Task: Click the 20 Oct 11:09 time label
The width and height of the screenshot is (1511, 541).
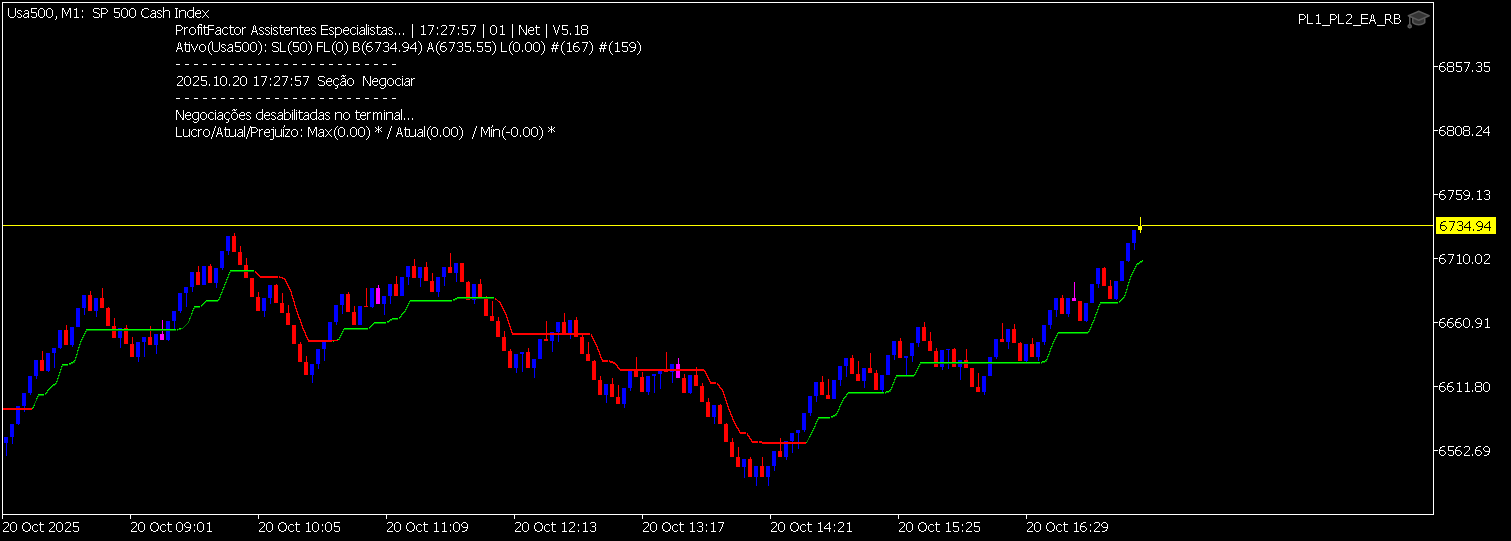Action: click(x=427, y=526)
